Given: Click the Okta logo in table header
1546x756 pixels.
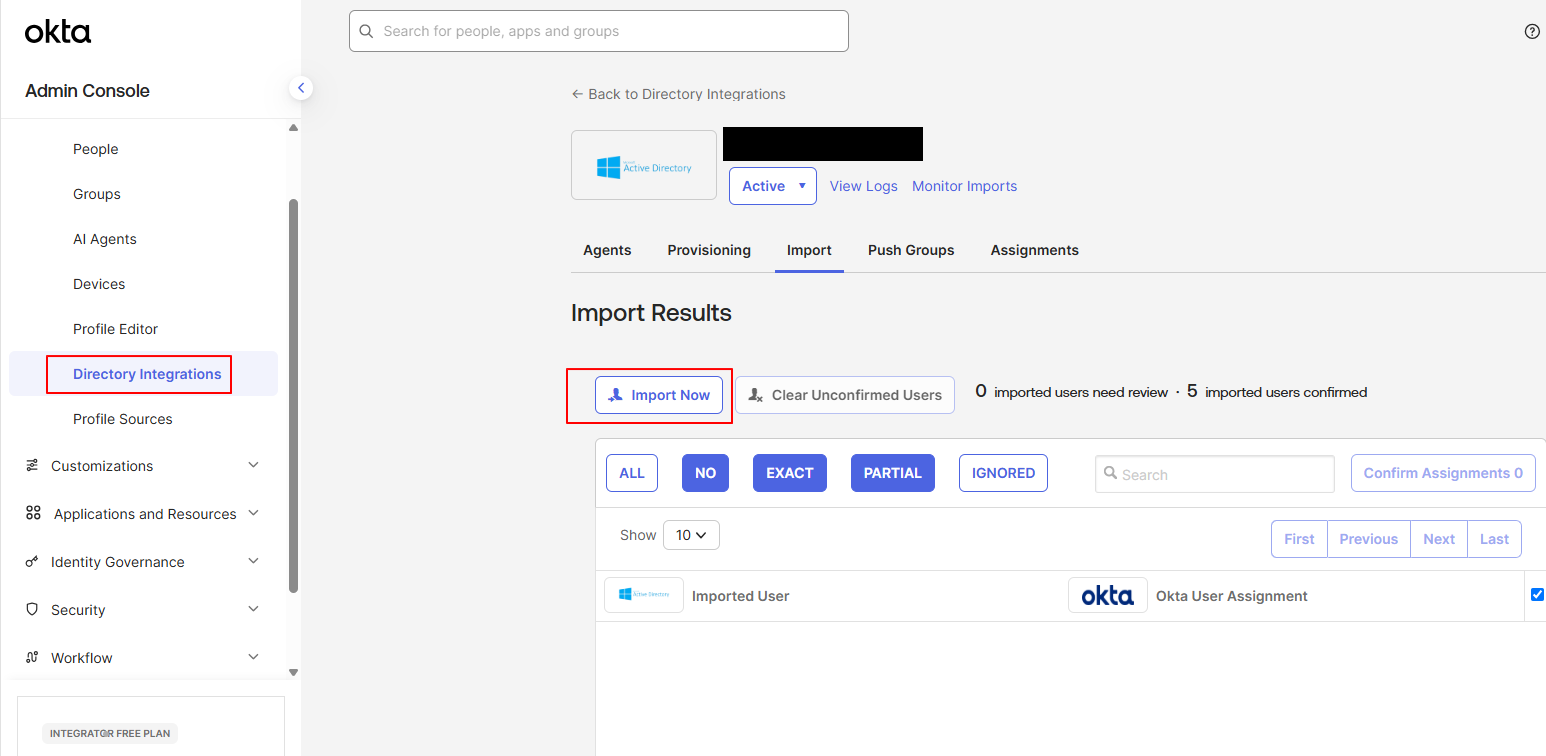Looking at the screenshot, I should click(x=1108, y=595).
